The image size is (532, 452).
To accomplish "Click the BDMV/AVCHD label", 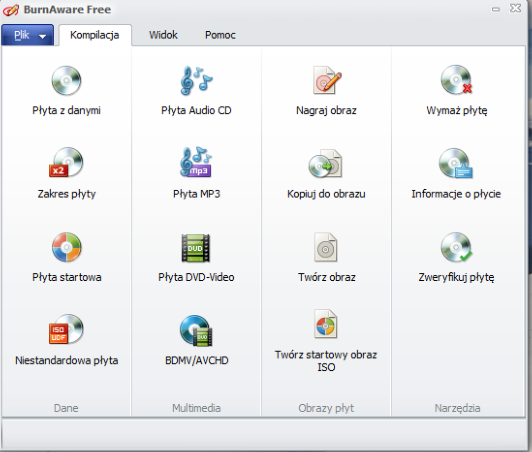I will click(x=196, y=360).
